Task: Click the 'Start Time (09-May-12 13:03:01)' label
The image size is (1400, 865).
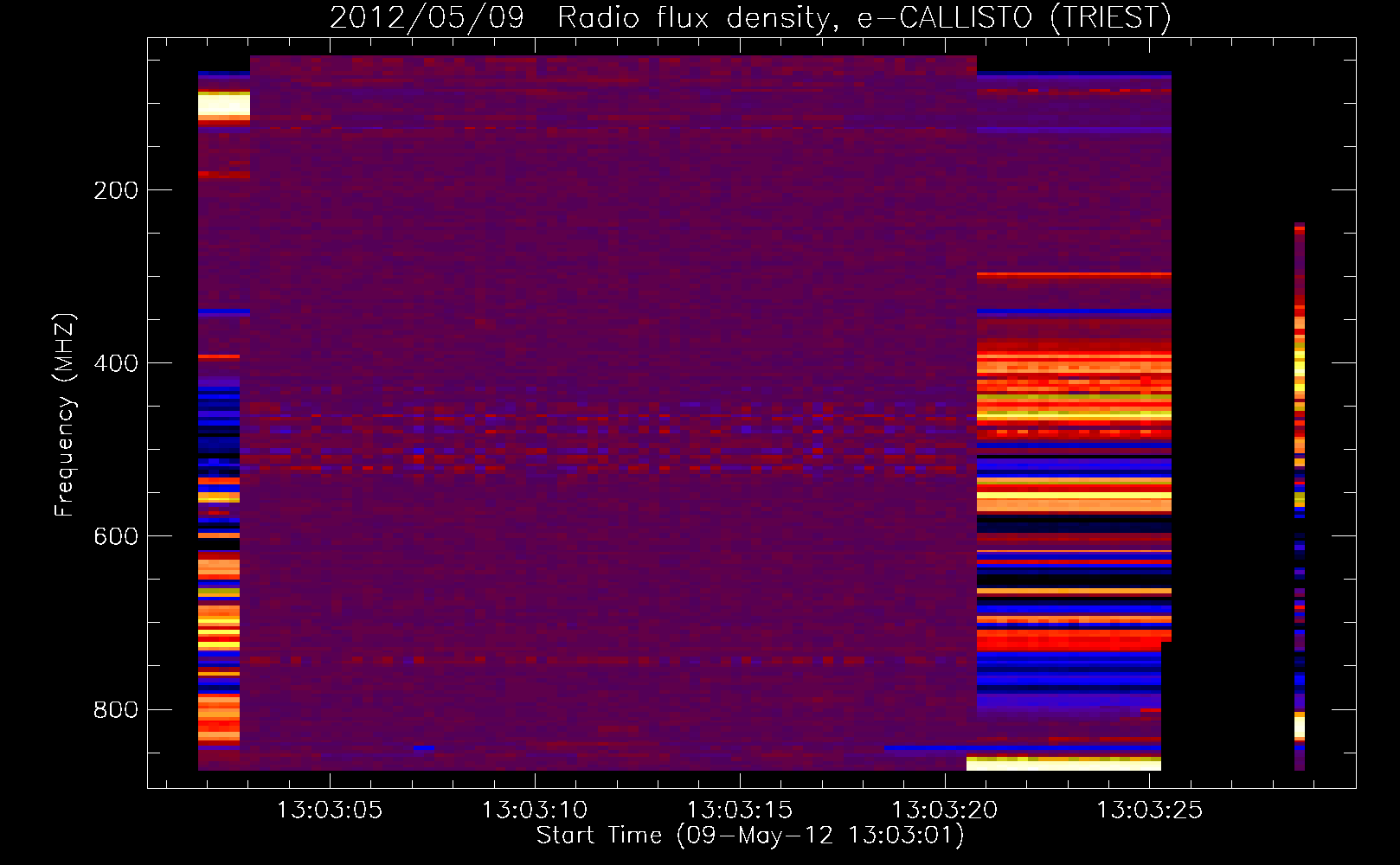Action: click(x=750, y=835)
